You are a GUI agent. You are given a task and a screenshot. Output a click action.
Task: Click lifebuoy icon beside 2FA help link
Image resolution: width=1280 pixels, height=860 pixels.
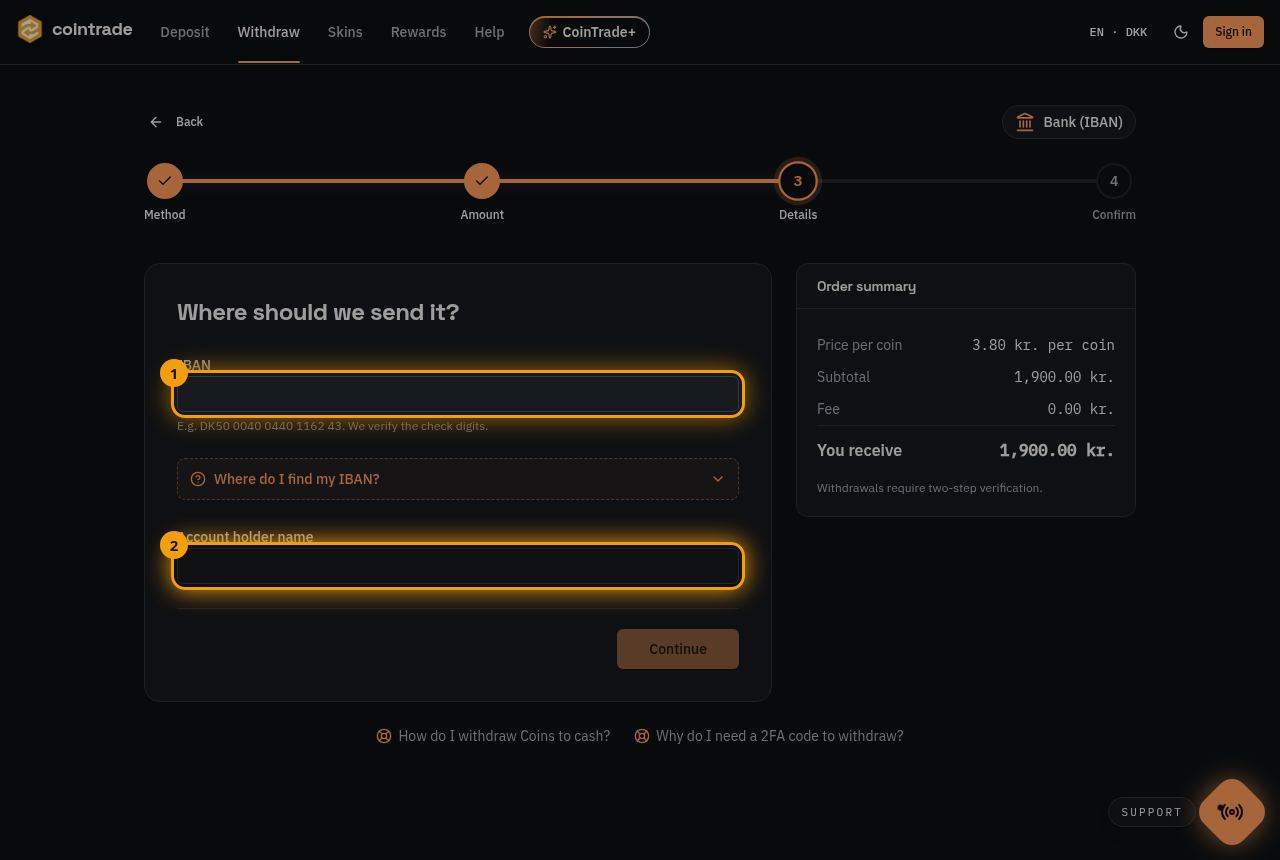click(642, 736)
